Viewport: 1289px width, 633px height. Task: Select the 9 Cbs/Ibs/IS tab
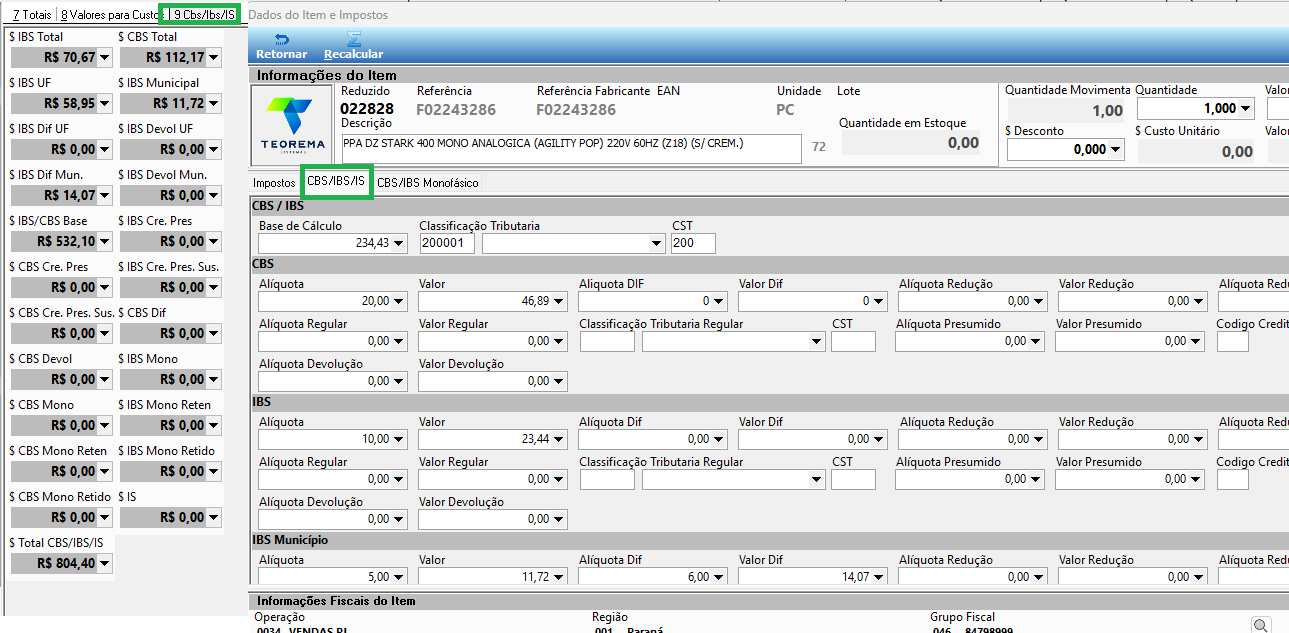click(x=205, y=15)
